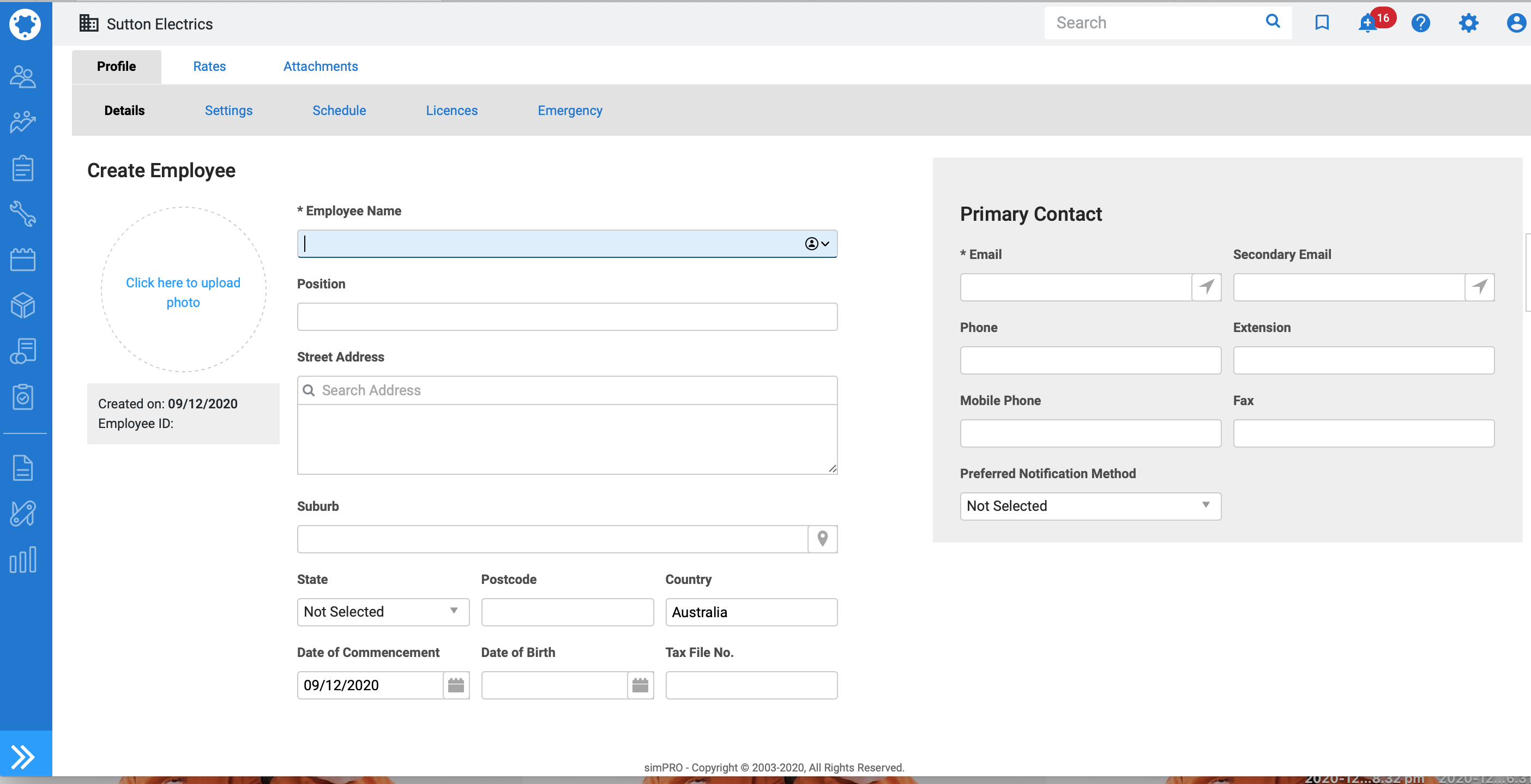The image size is (1531, 784).
Task: Open the Emergency sub-tab link
Action: (x=569, y=111)
